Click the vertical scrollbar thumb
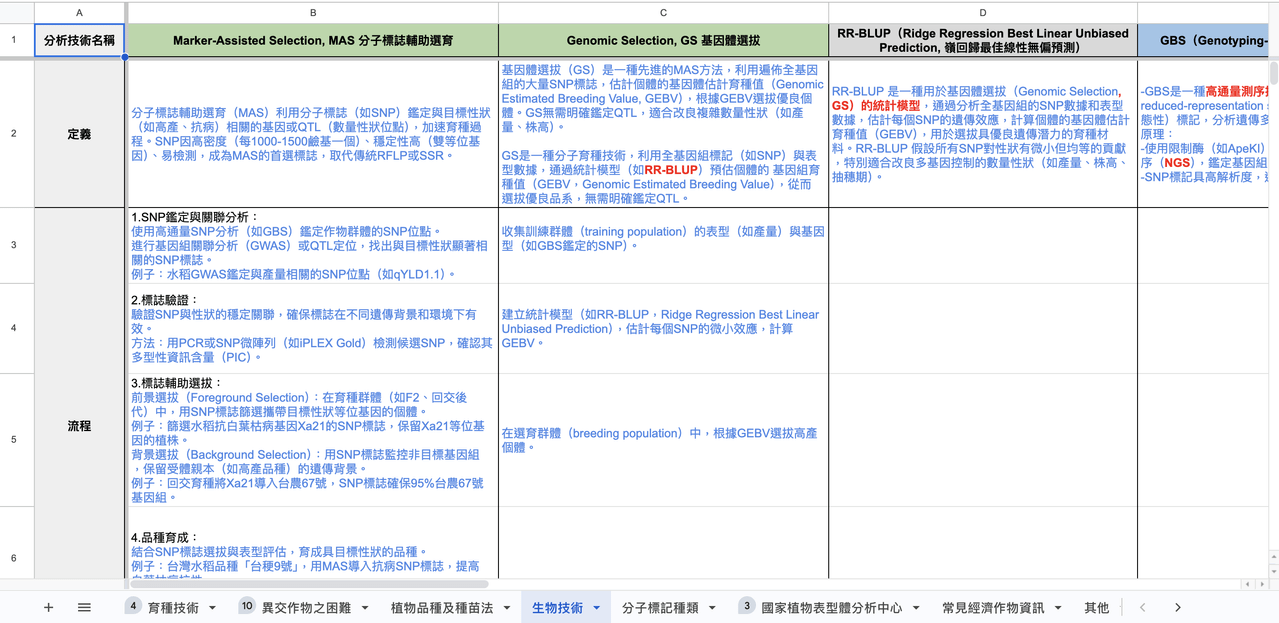Image resolution: width=1279 pixels, height=623 pixels. (x=1273, y=73)
